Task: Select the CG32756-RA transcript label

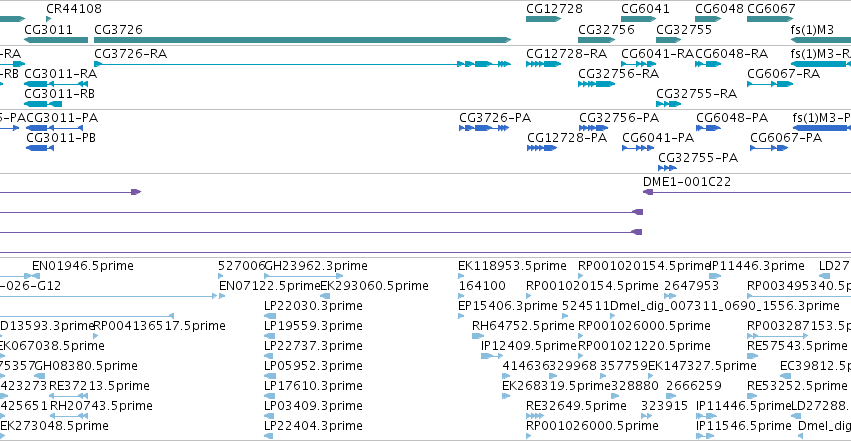Action: tap(618, 74)
